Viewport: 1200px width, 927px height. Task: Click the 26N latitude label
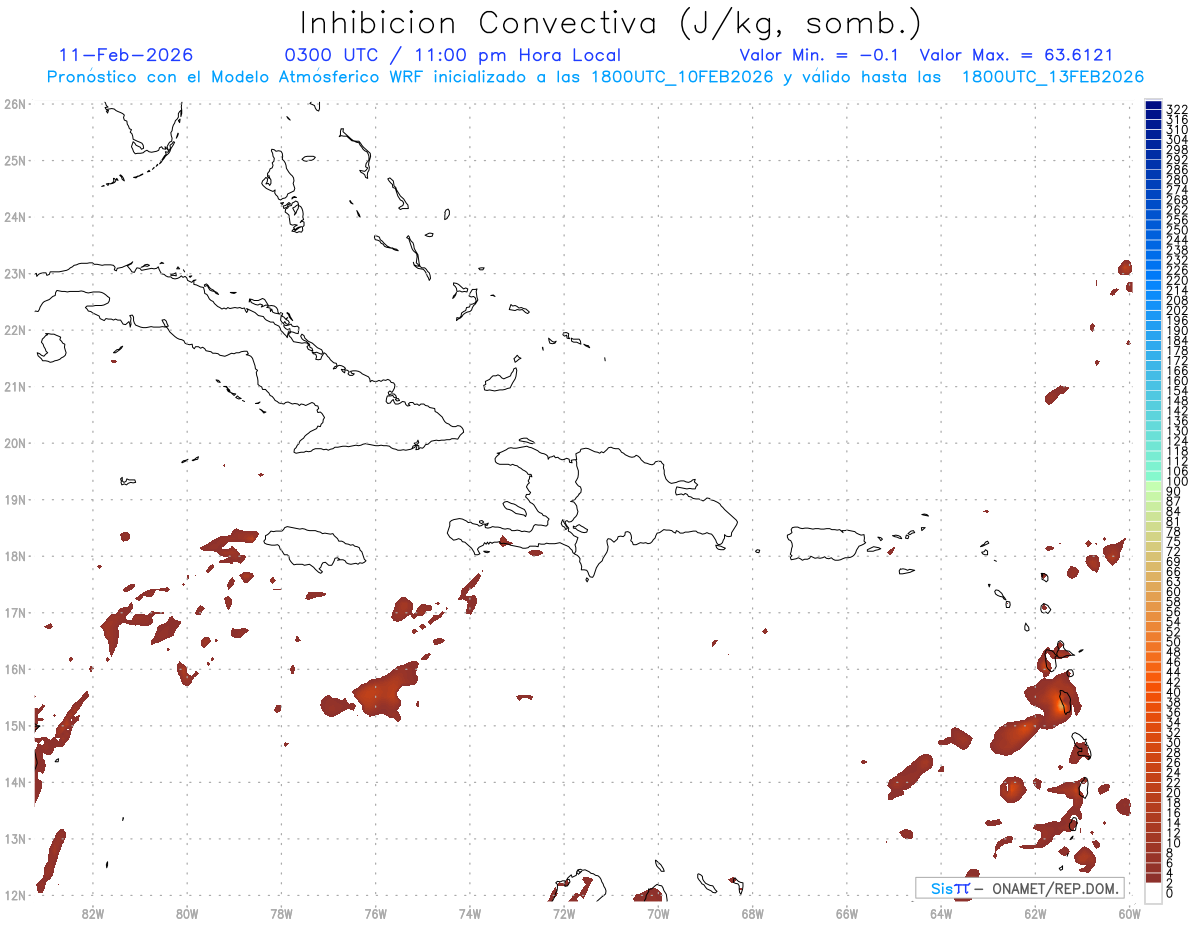point(14,104)
